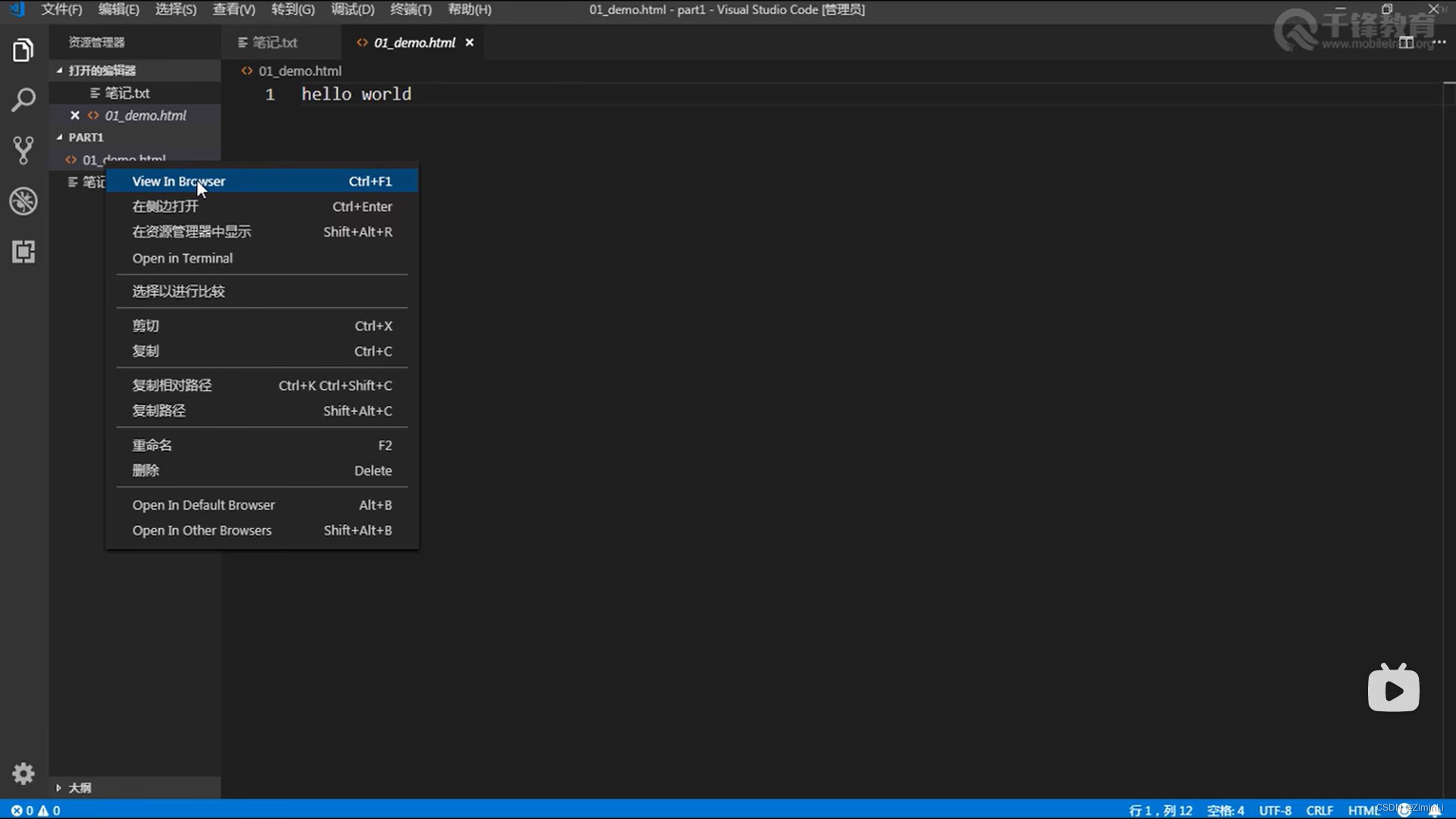Click the hello world text in editor
Image resolution: width=1456 pixels, height=819 pixels.
(357, 94)
